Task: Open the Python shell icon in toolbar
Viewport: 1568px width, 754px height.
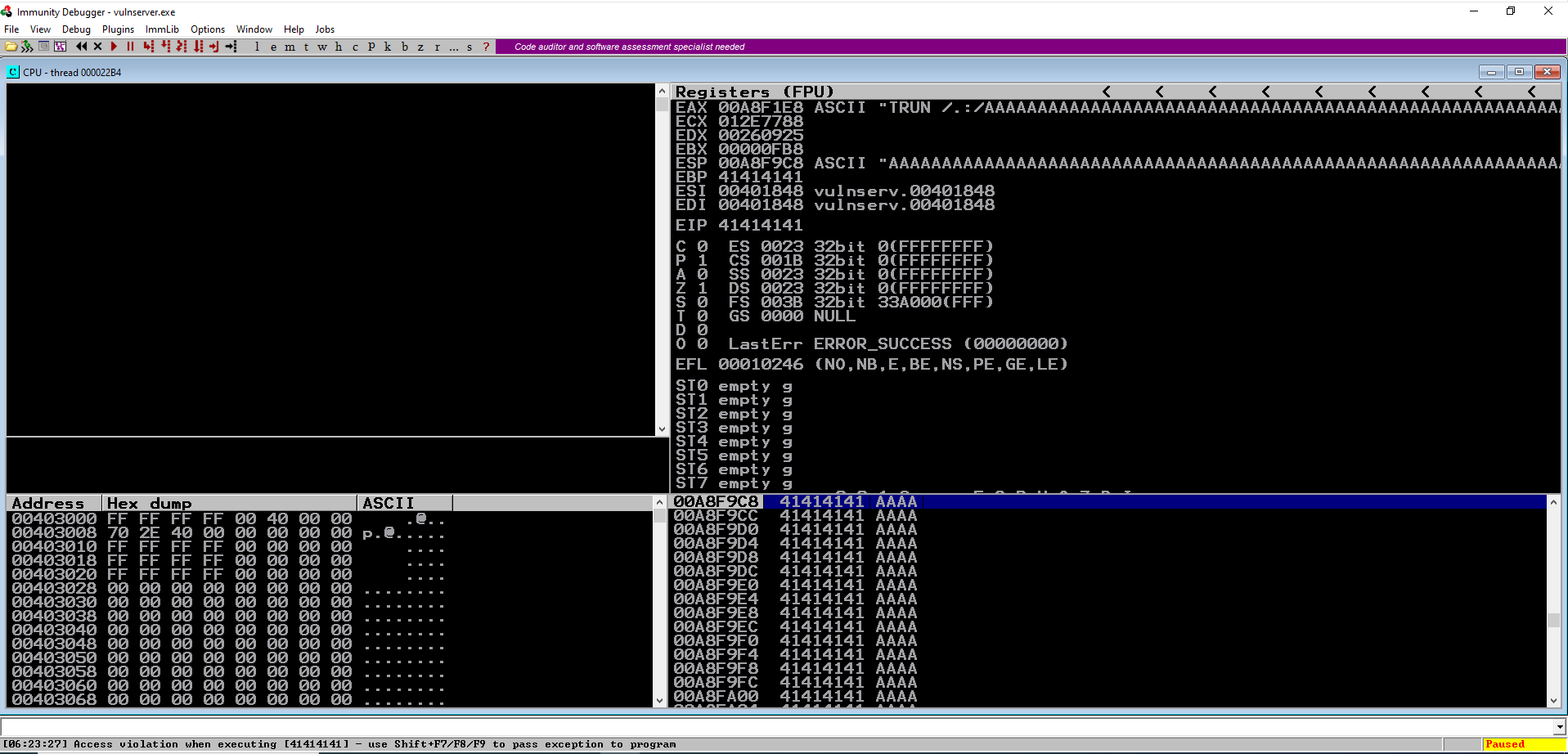Action: coord(27,47)
